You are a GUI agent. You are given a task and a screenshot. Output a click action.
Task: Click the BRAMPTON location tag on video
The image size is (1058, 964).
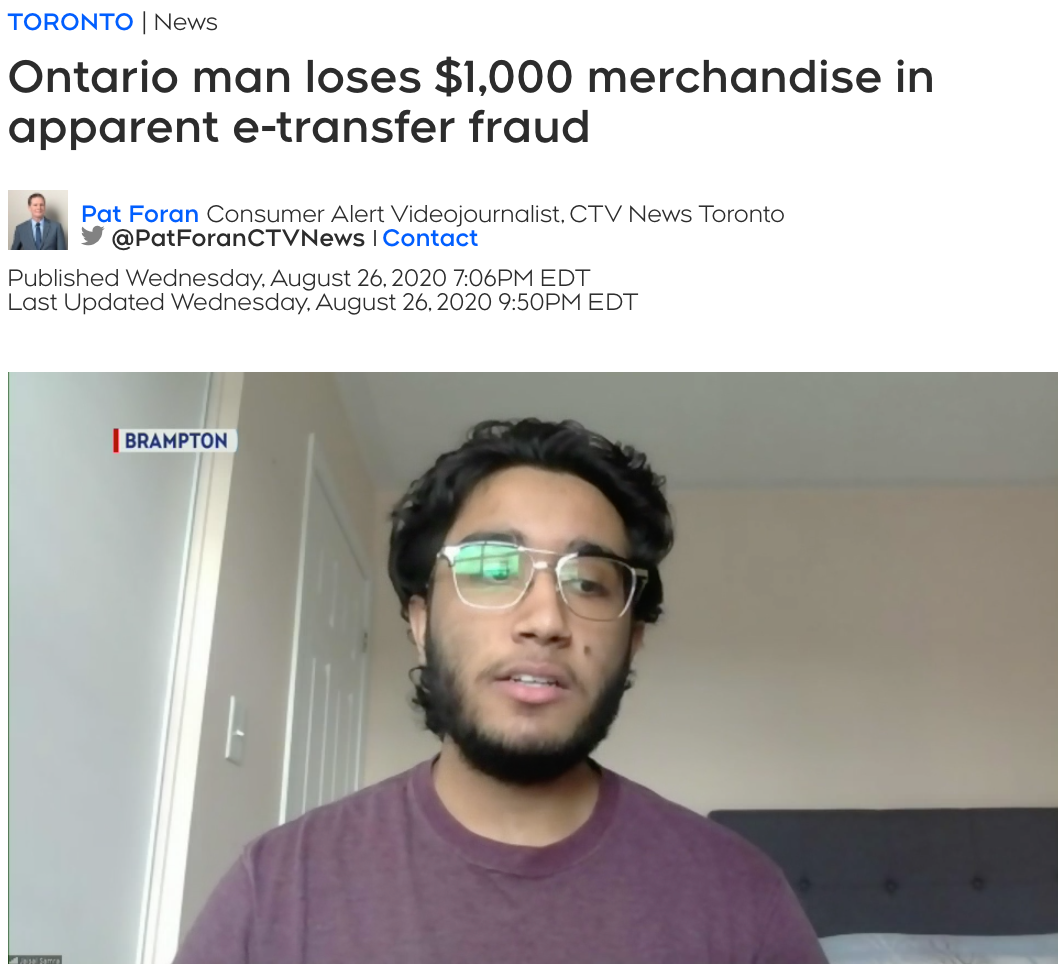click(175, 441)
